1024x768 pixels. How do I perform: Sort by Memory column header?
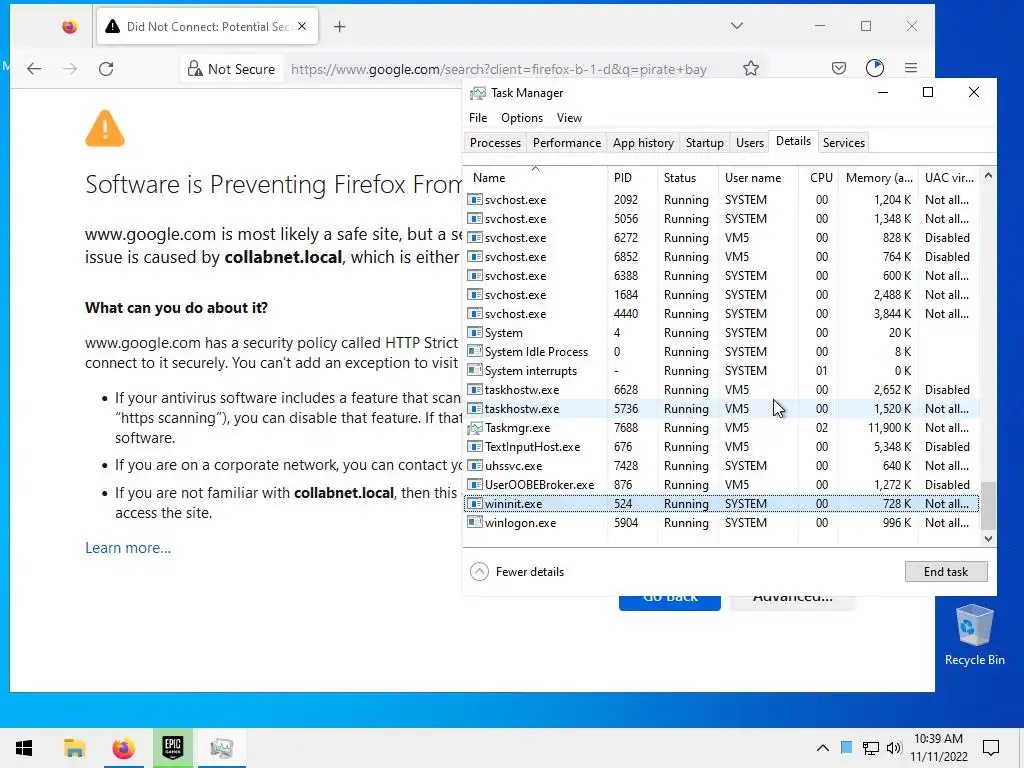pyautogui.click(x=879, y=178)
